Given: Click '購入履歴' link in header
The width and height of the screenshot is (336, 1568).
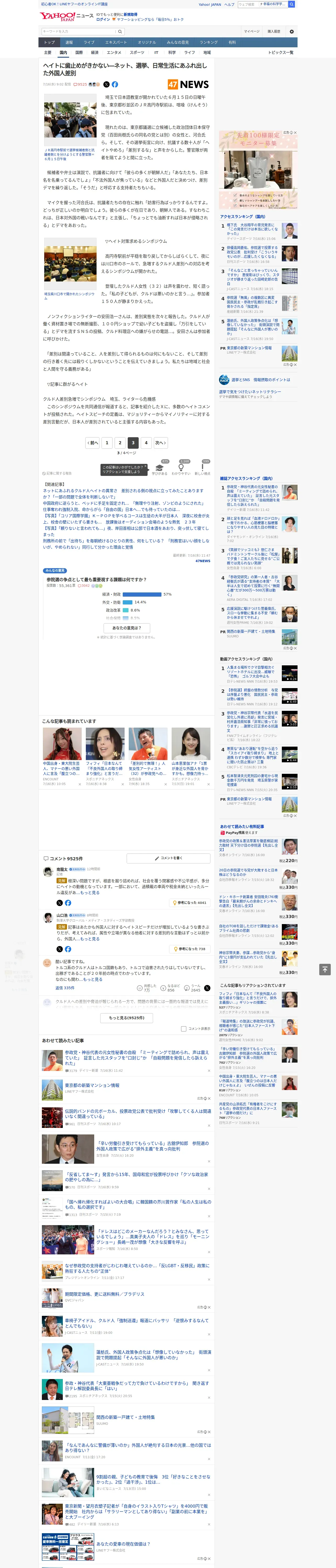Looking at the screenshot, I should 274,31.
